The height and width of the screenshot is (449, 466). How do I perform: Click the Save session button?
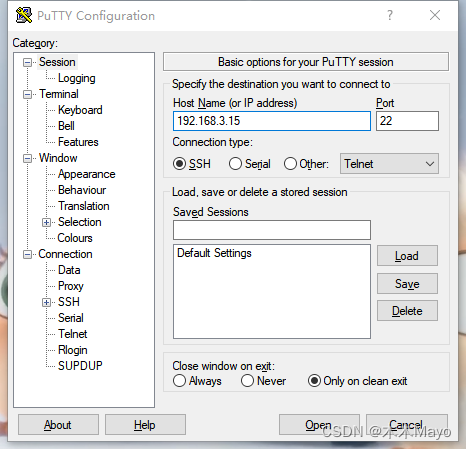(x=407, y=284)
